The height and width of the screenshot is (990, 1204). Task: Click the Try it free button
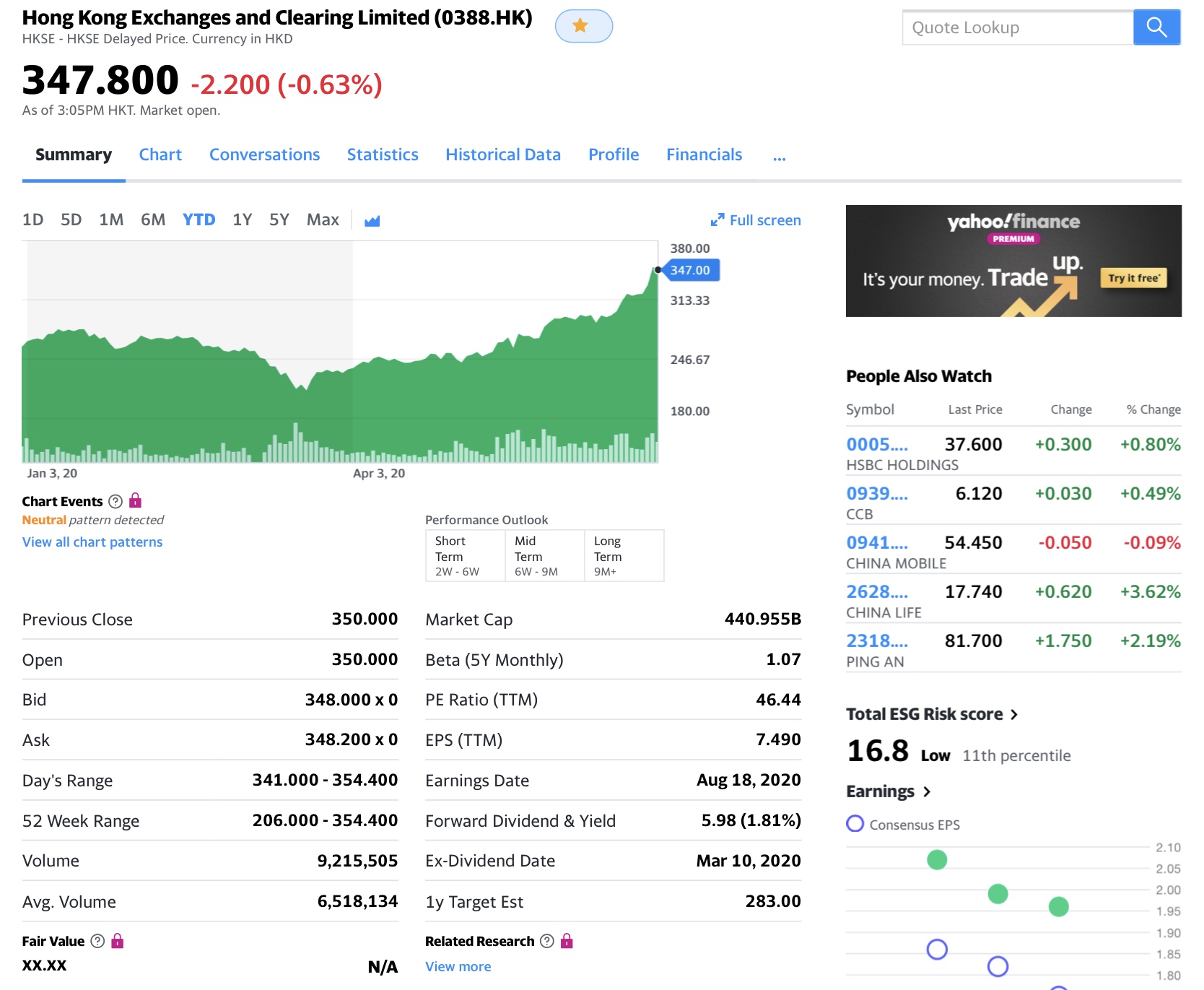pos(1133,278)
